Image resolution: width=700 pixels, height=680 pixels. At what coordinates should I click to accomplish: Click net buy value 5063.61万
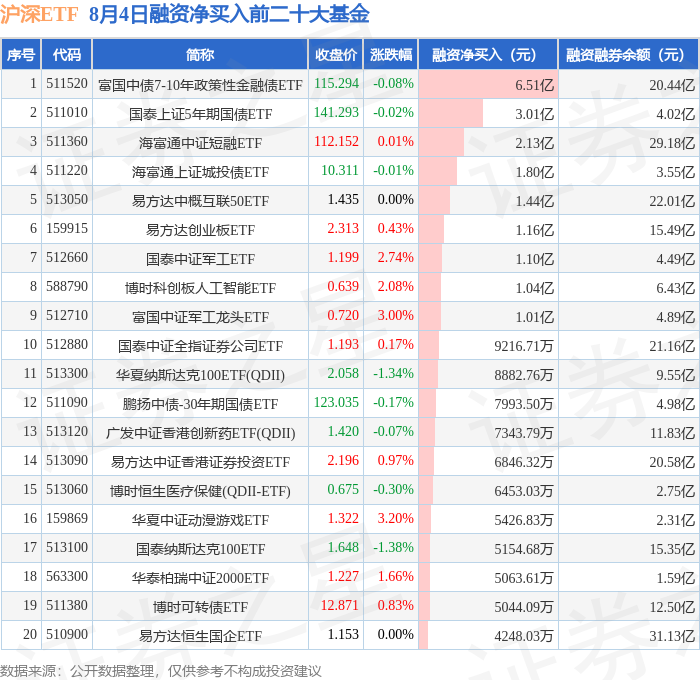tap(524, 578)
